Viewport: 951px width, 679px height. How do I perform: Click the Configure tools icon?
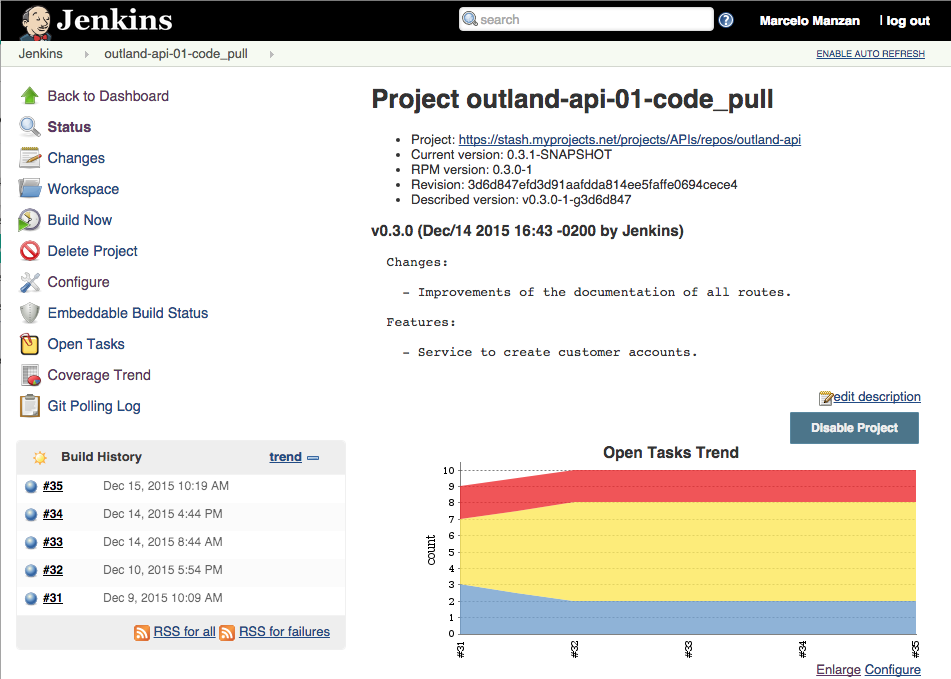[x=30, y=282]
